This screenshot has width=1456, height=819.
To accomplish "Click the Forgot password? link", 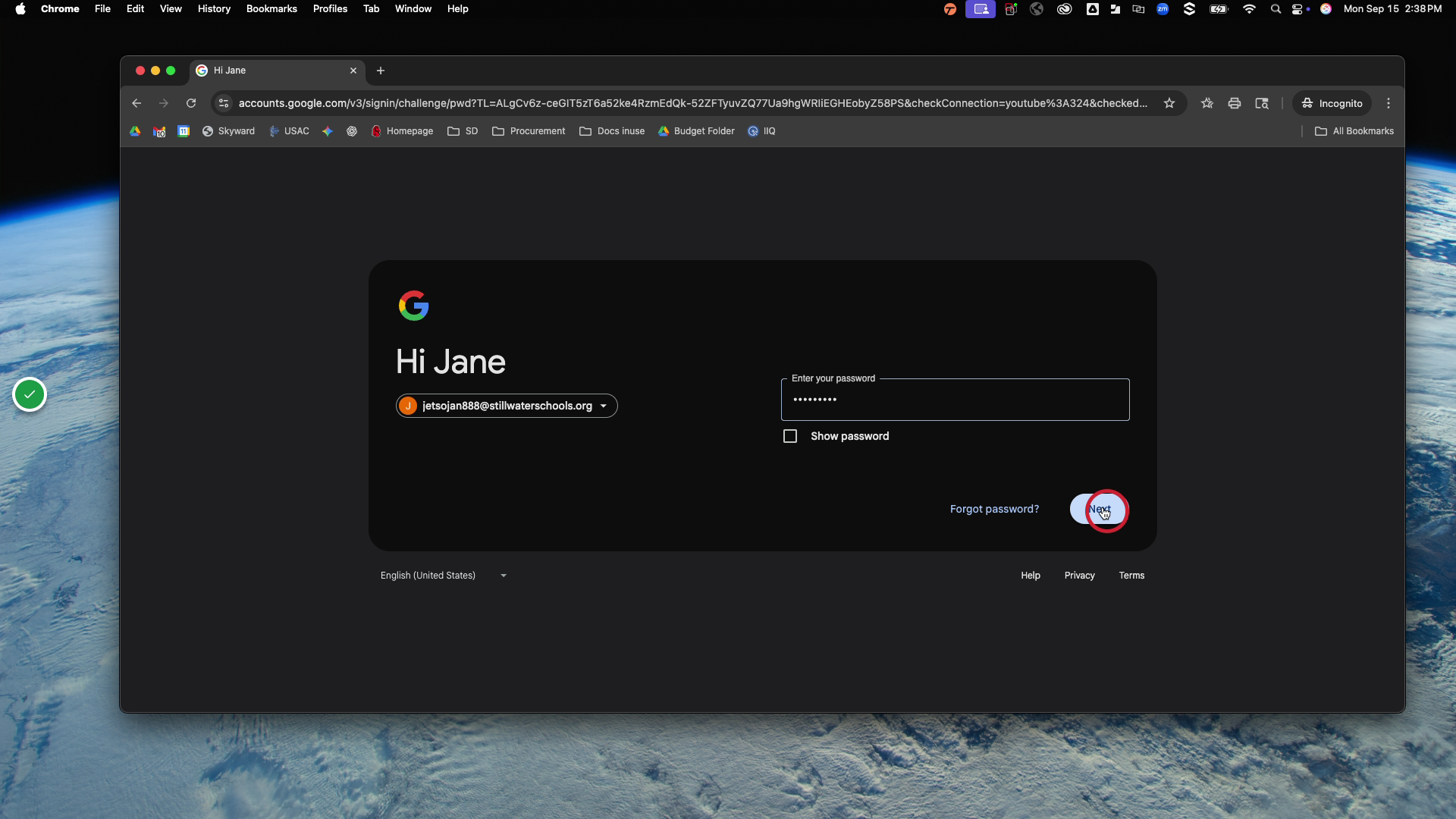I will 994,509.
